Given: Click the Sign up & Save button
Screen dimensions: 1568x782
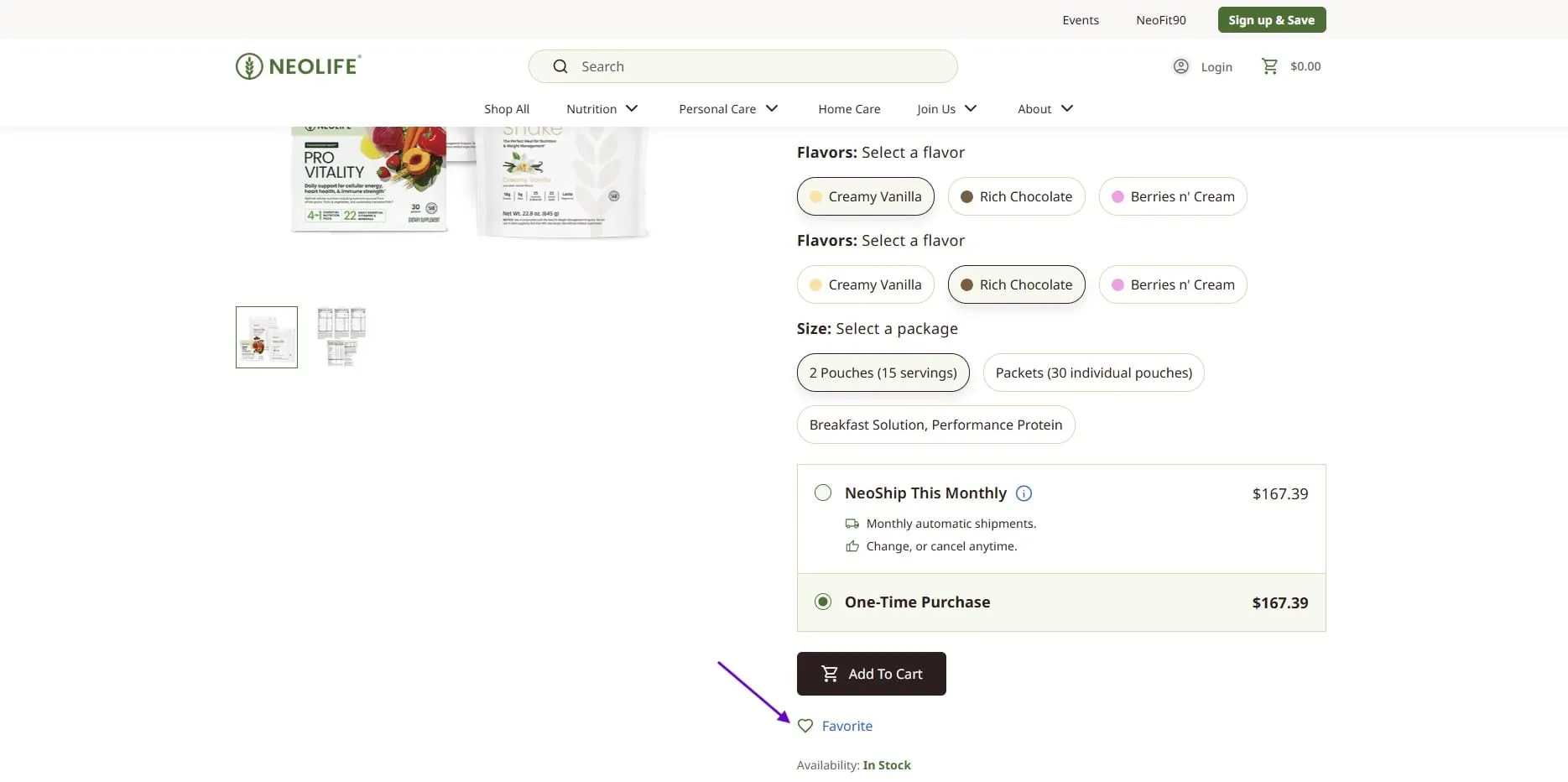Looking at the screenshot, I should (1272, 20).
